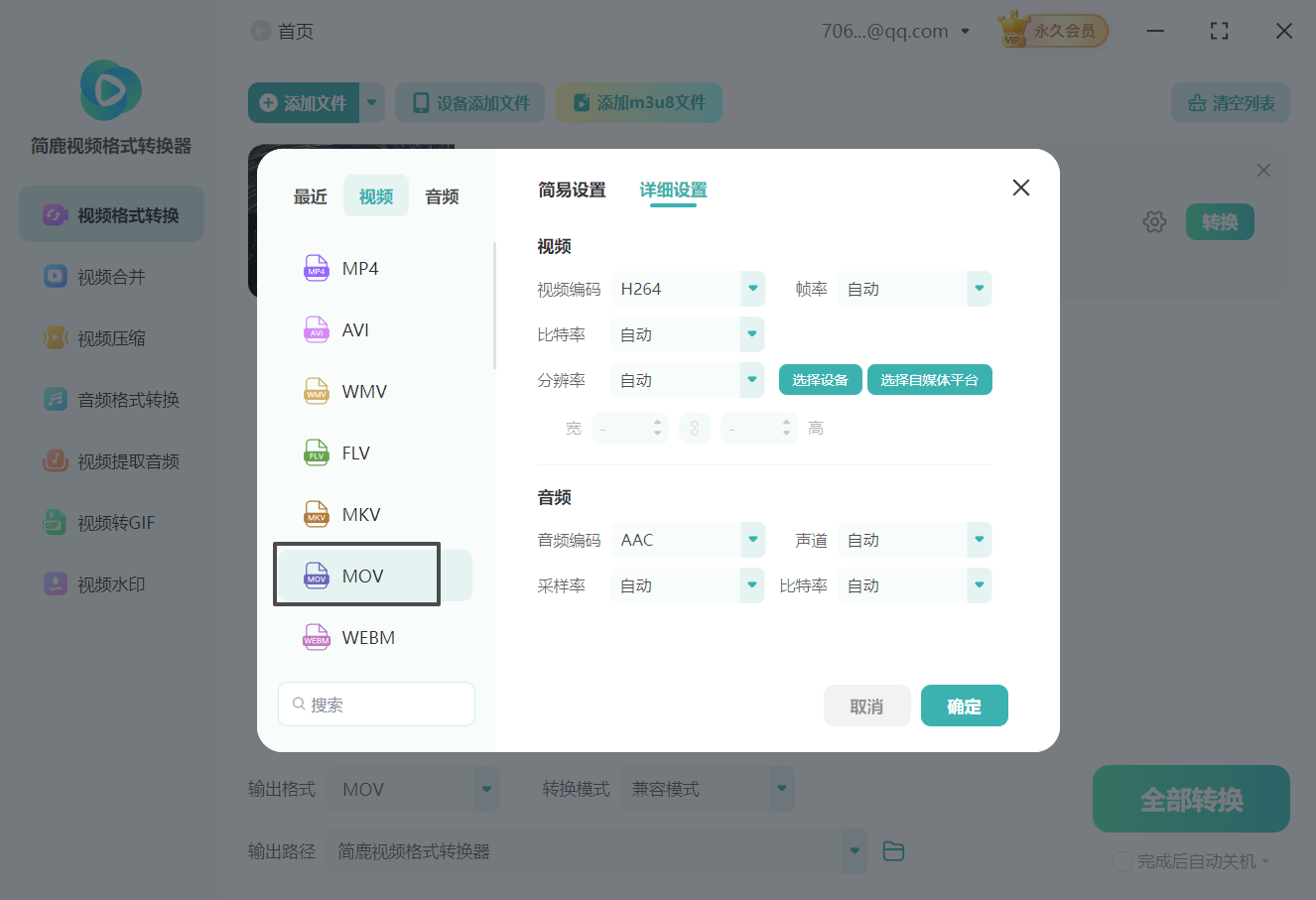Expand the 帧率 dropdown set to 自动
The width and height of the screenshot is (1316, 900).
click(x=914, y=288)
